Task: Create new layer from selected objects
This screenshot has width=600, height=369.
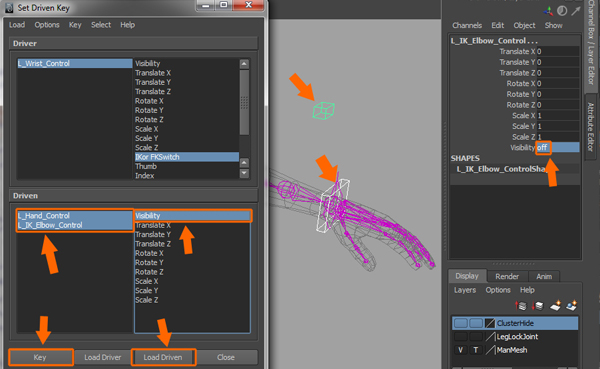Action: [571, 305]
